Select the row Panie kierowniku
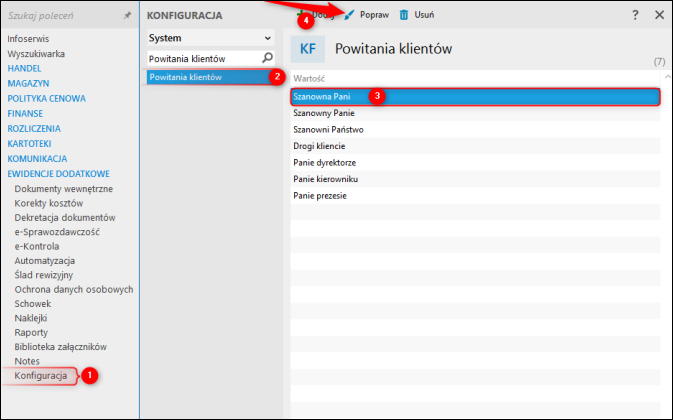This screenshot has width=673, height=420. 475,179
